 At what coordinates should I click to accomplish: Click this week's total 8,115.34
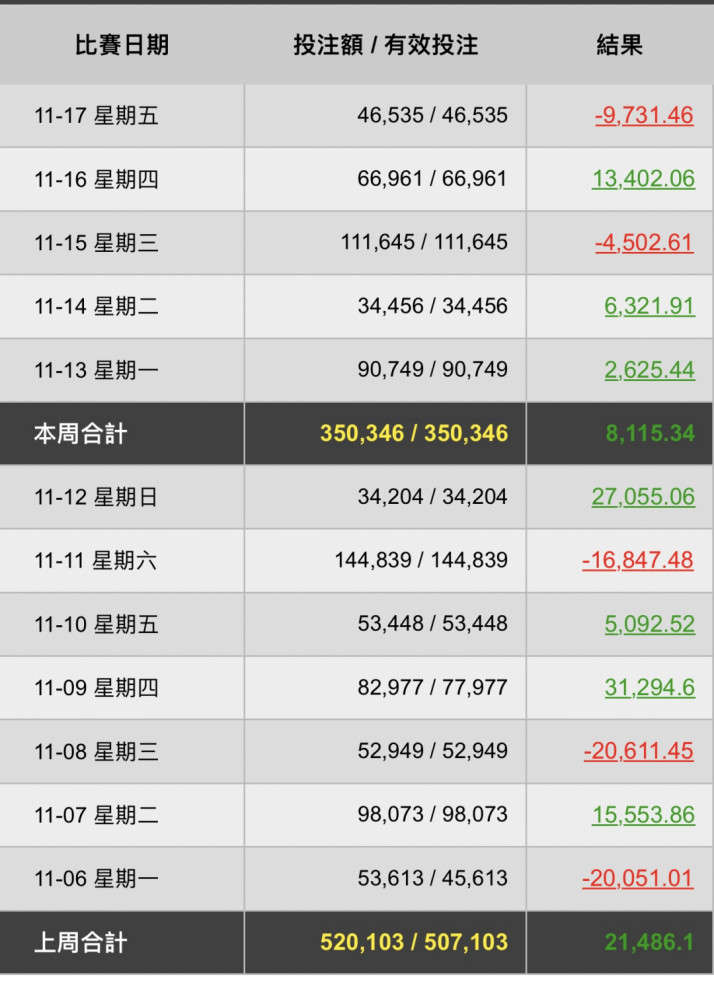click(649, 434)
